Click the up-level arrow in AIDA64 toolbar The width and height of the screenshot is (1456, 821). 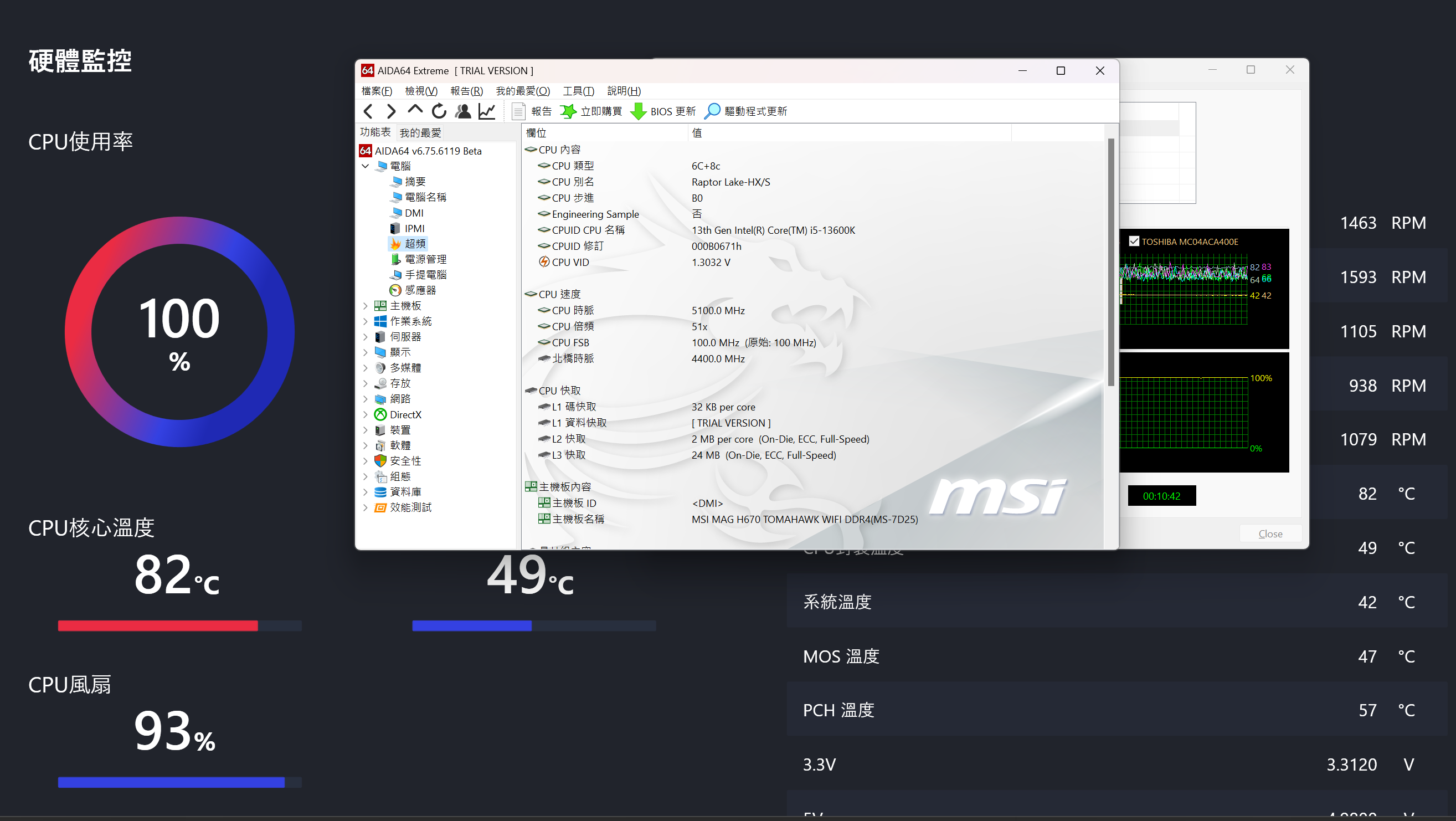pos(415,110)
